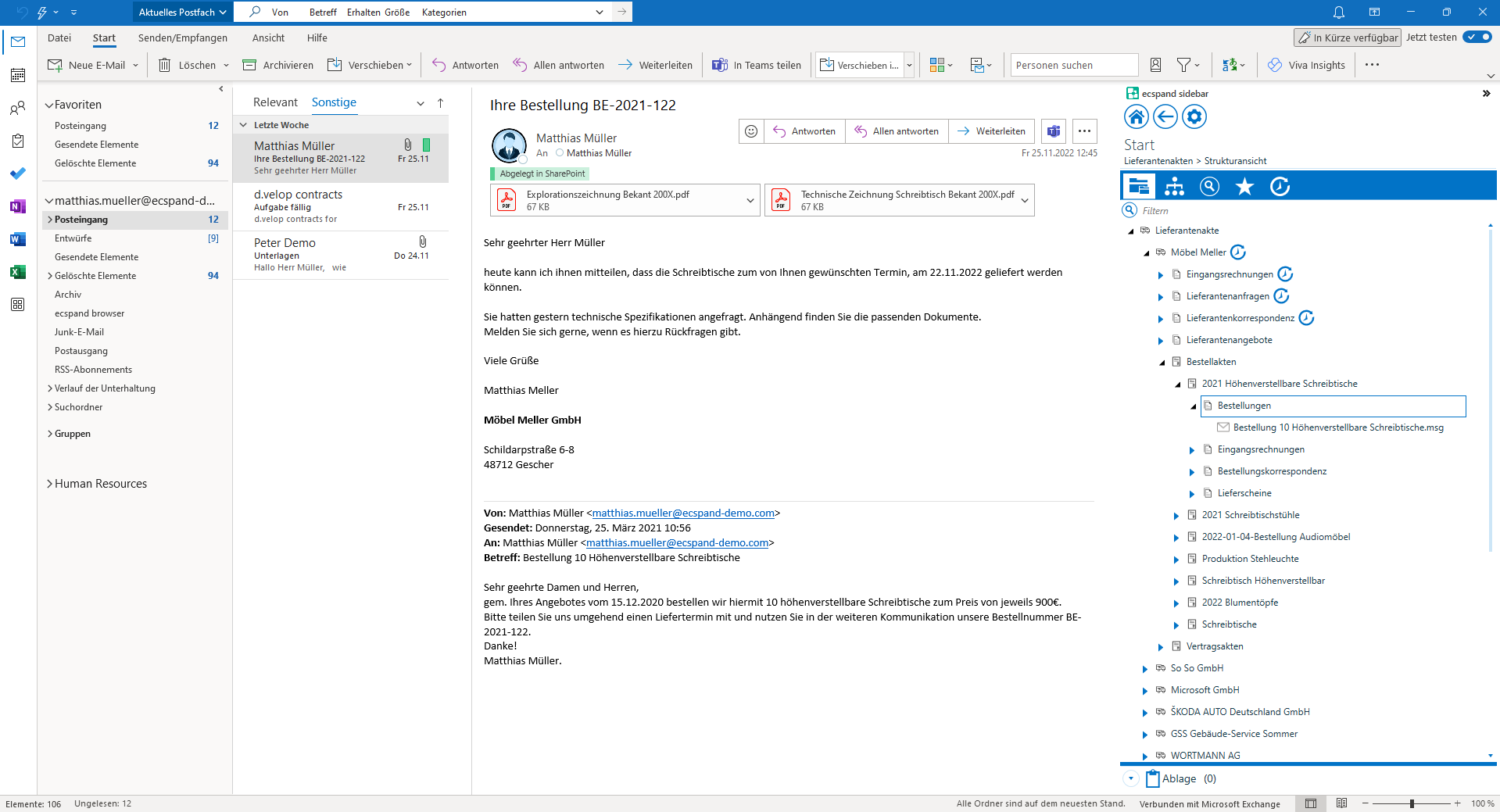
Task: Open more actions ellipsis in email header
Action: [1084, 131]
